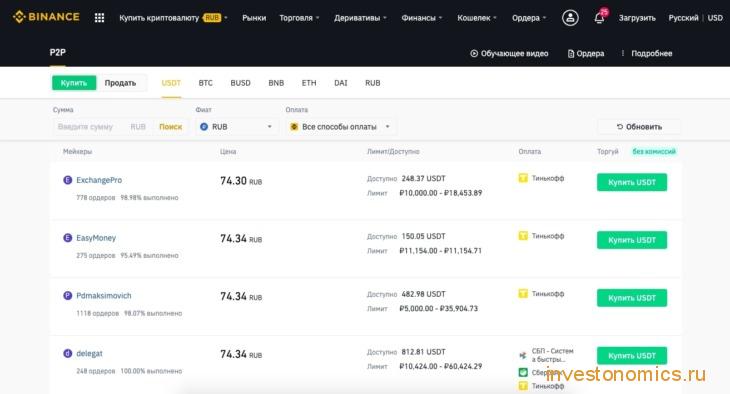Select the BTC tab

click(x=205, y=83)
